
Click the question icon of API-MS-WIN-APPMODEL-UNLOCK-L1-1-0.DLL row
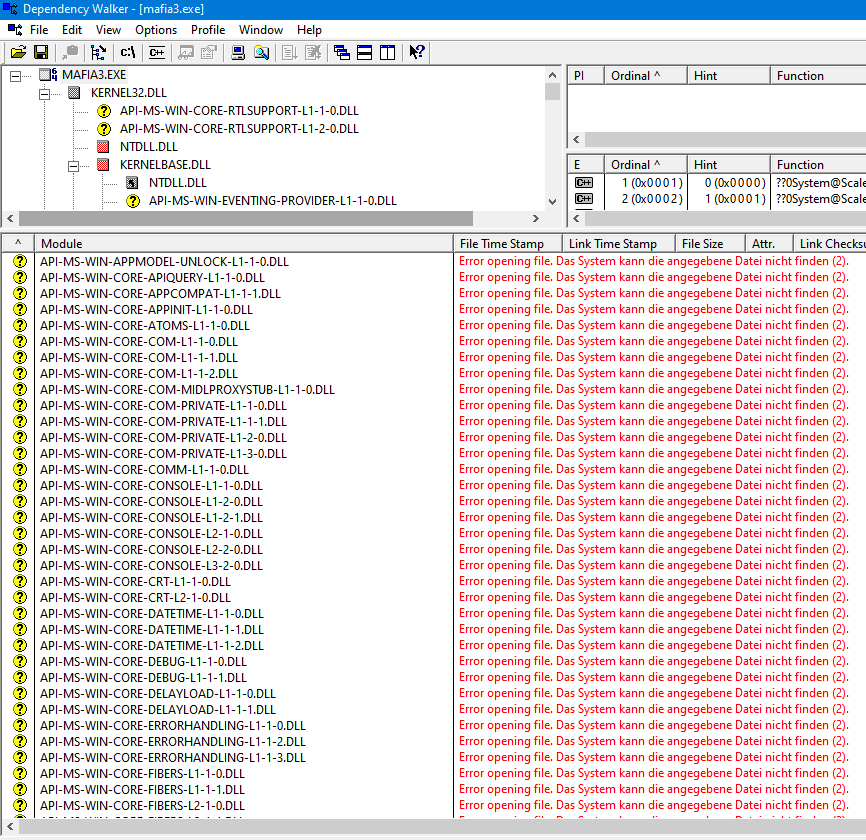pyautogui.click(x=20, y=261)
